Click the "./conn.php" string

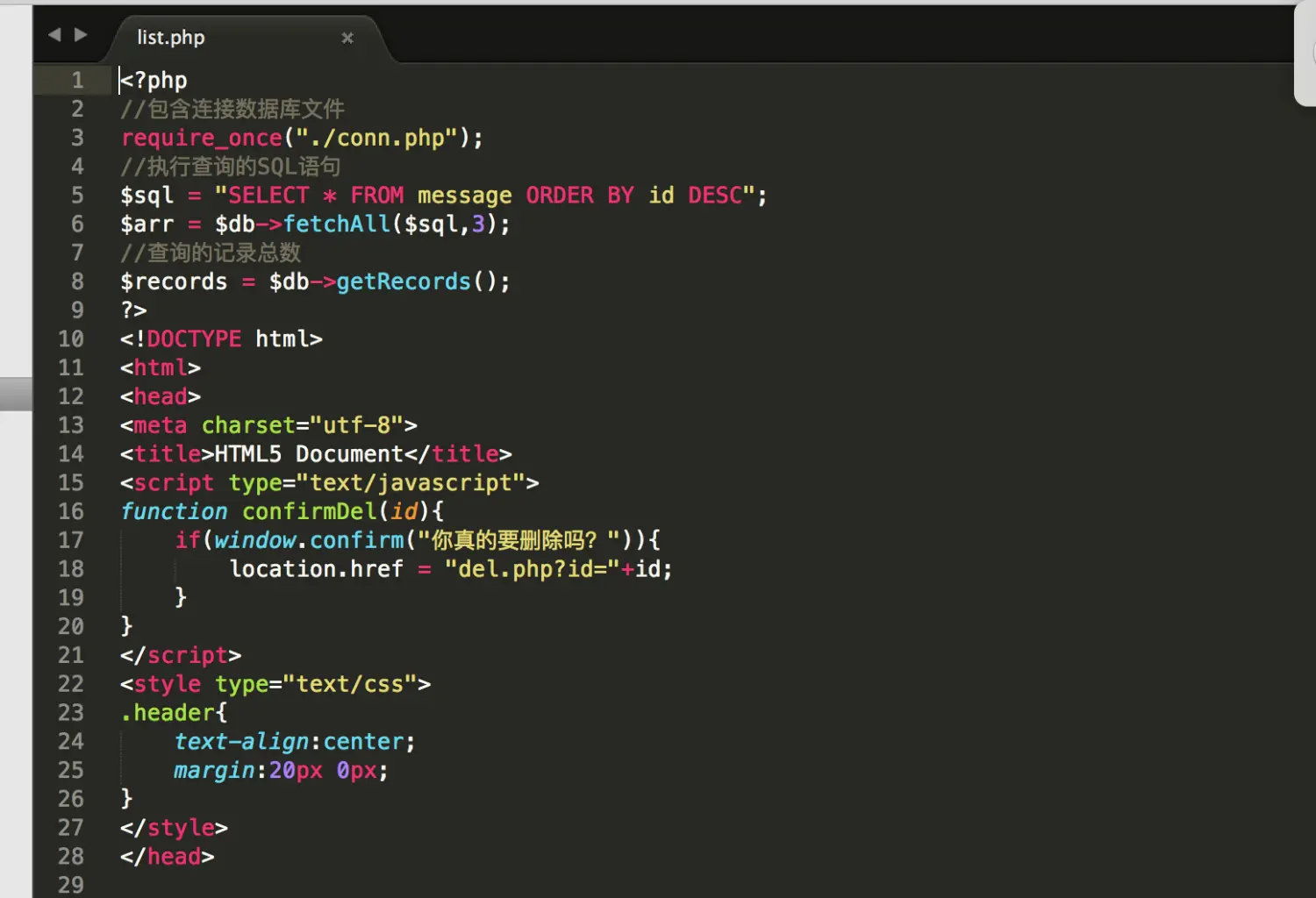pyautogui.click(x=377, y=138)
